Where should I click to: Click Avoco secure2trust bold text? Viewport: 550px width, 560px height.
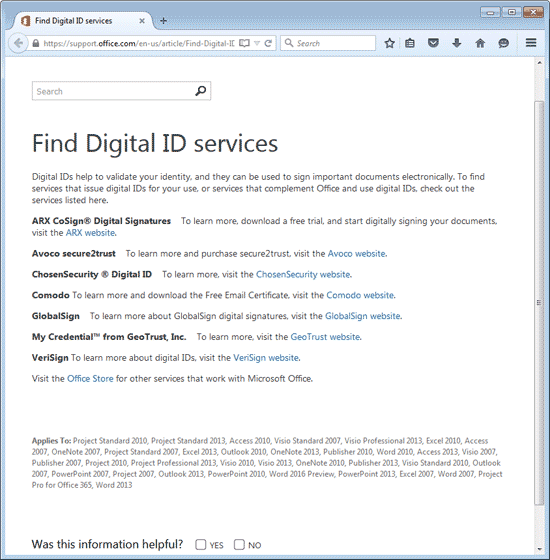coord(74,254)
